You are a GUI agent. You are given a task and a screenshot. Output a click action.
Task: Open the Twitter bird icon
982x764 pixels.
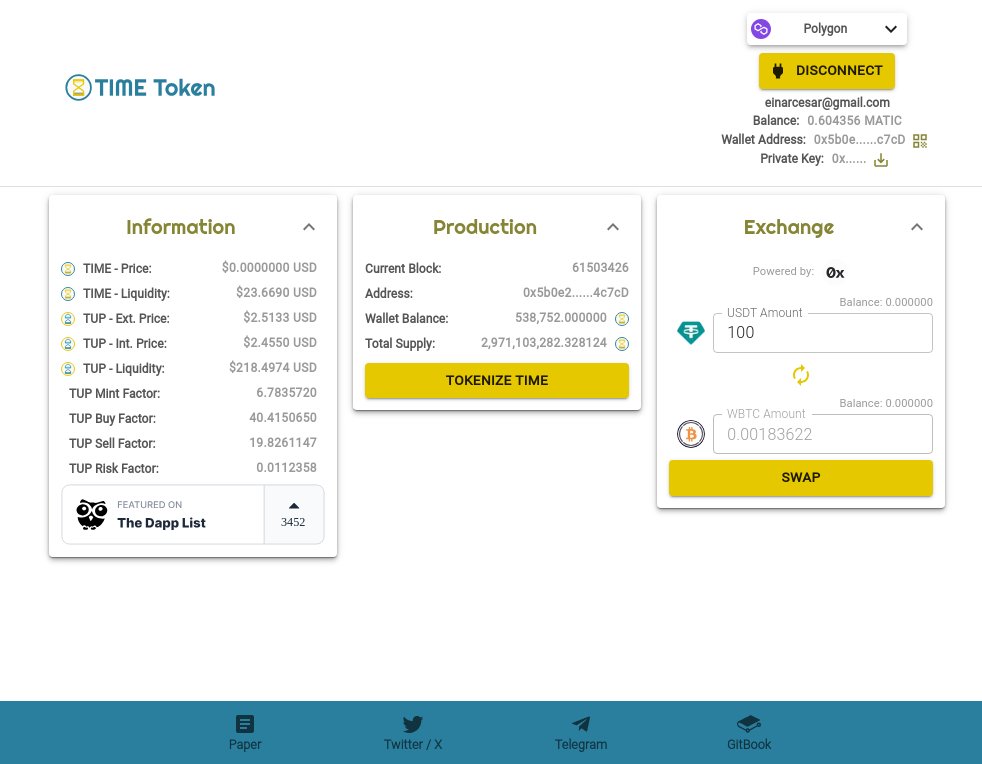click(x=413, y=724)
